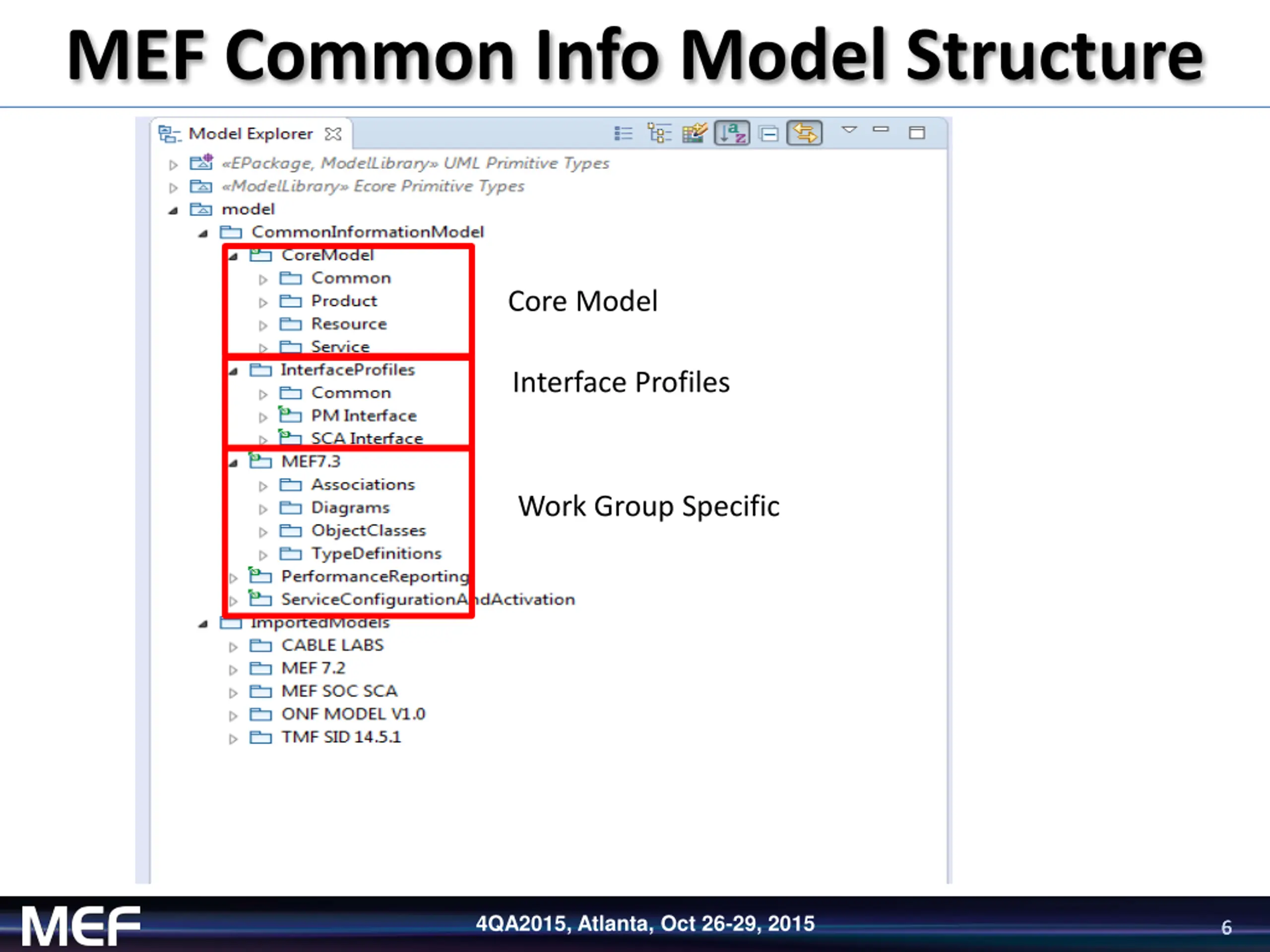The image size is (1270, 952).
Task: Select the PM Interface item
Action: (x=364, y=416)
